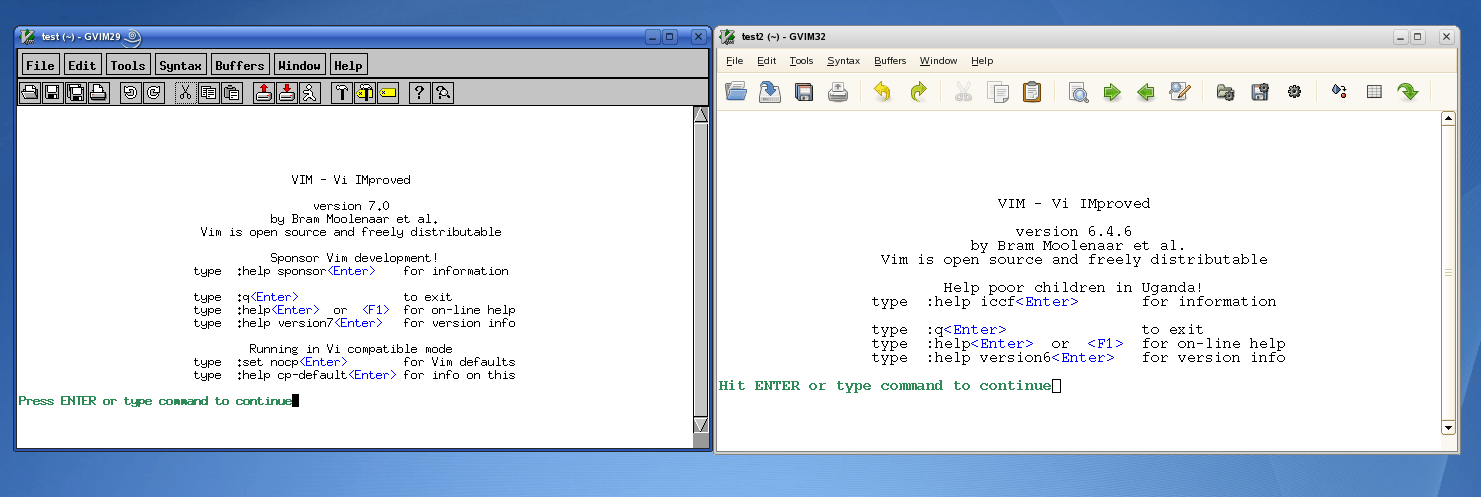Cut with the greyed scissors in GVIM32
Screen dimensions: 1481x497
[x=963, y=92]
